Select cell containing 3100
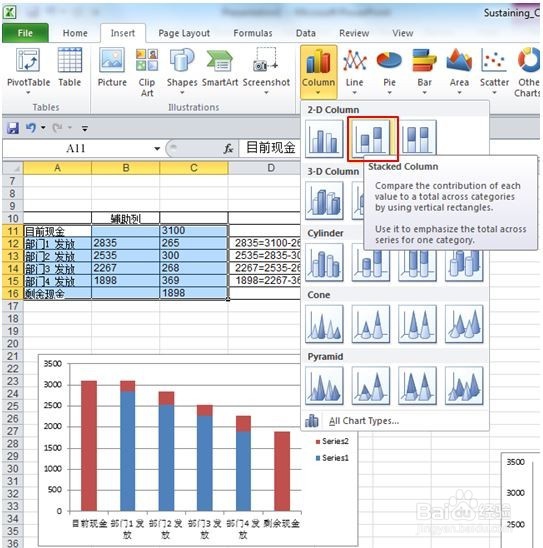The image size is (543, 548). click(194, 231)
